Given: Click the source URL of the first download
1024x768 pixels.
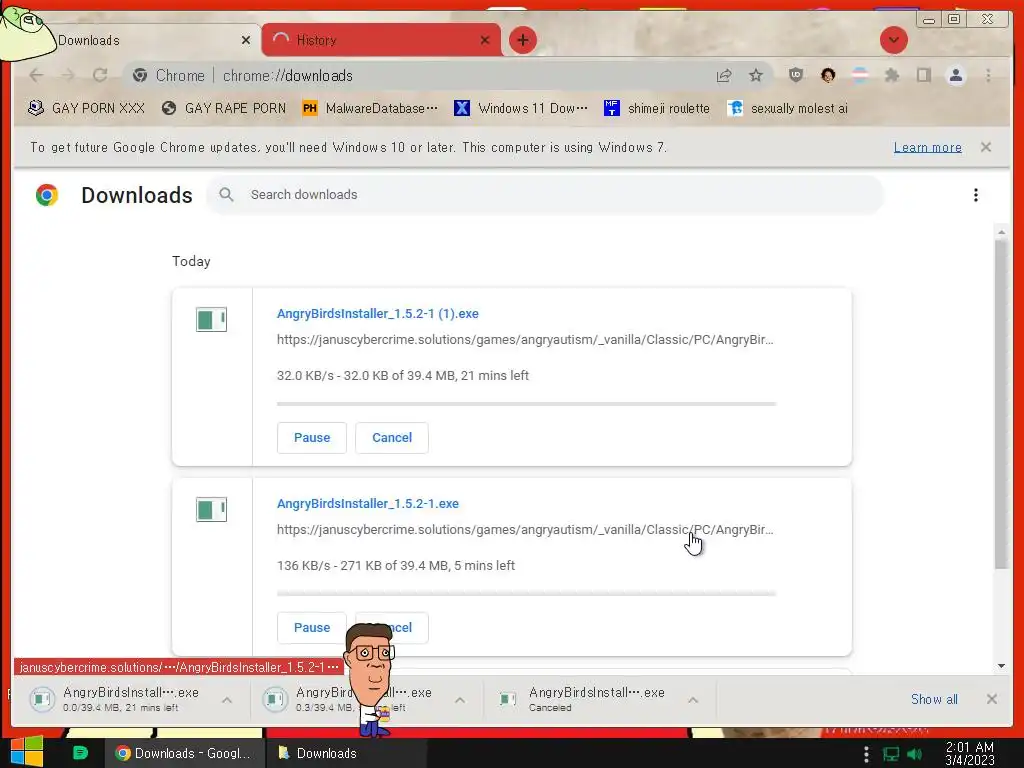Looking at the screenshot, I should (x=525, y=340).
